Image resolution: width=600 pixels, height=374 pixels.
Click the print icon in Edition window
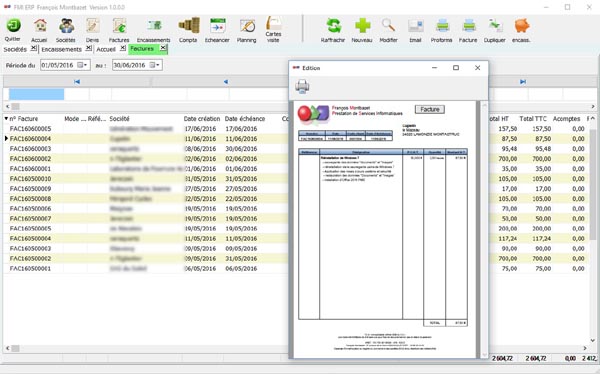coord(302,86)
